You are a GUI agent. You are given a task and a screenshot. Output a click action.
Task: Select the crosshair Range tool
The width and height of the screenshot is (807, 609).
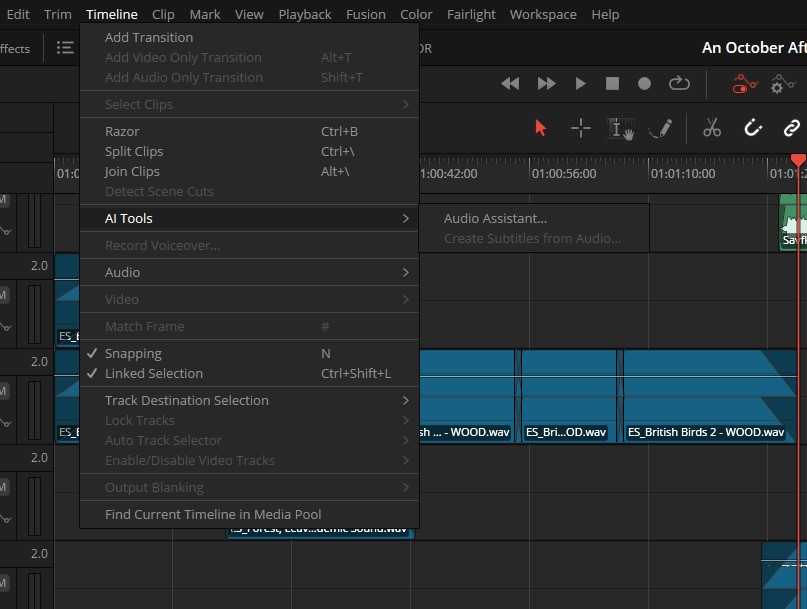(x=581, y=128)
